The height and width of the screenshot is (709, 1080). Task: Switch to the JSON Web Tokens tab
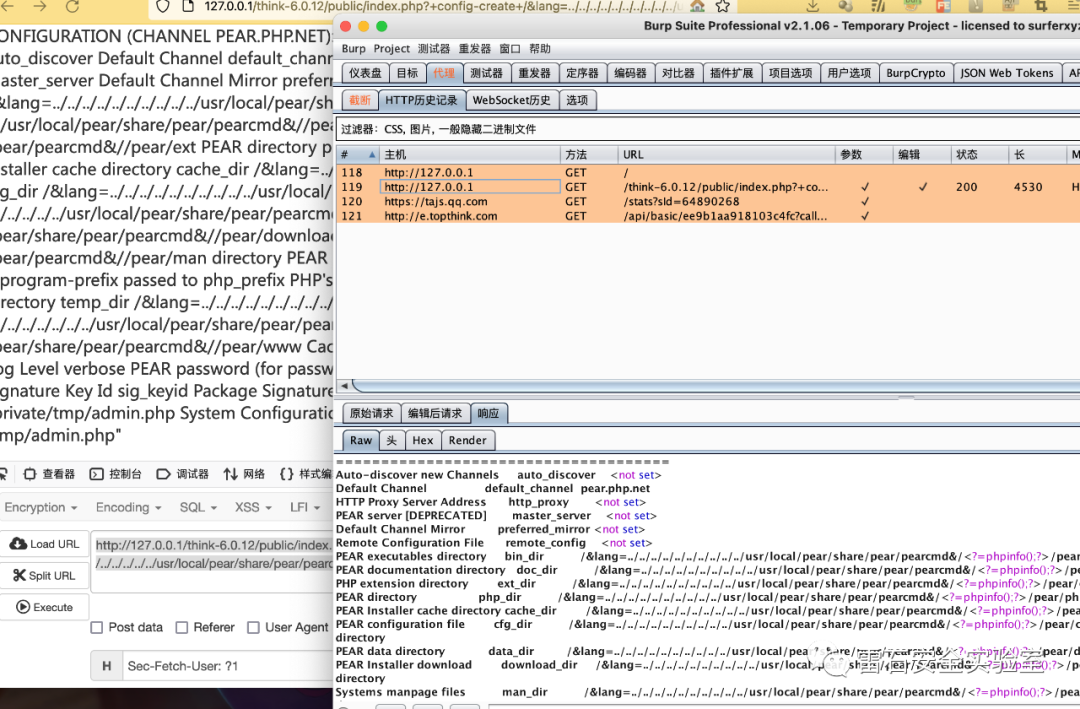[x=1007, y=73]
